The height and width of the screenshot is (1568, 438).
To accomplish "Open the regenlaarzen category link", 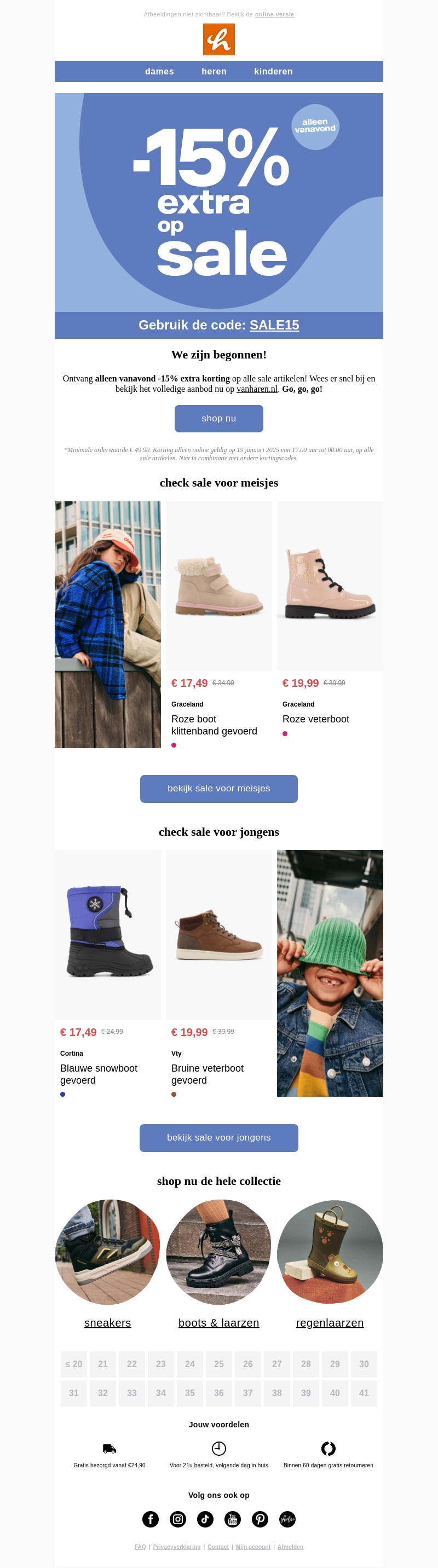I will 330,1323.
